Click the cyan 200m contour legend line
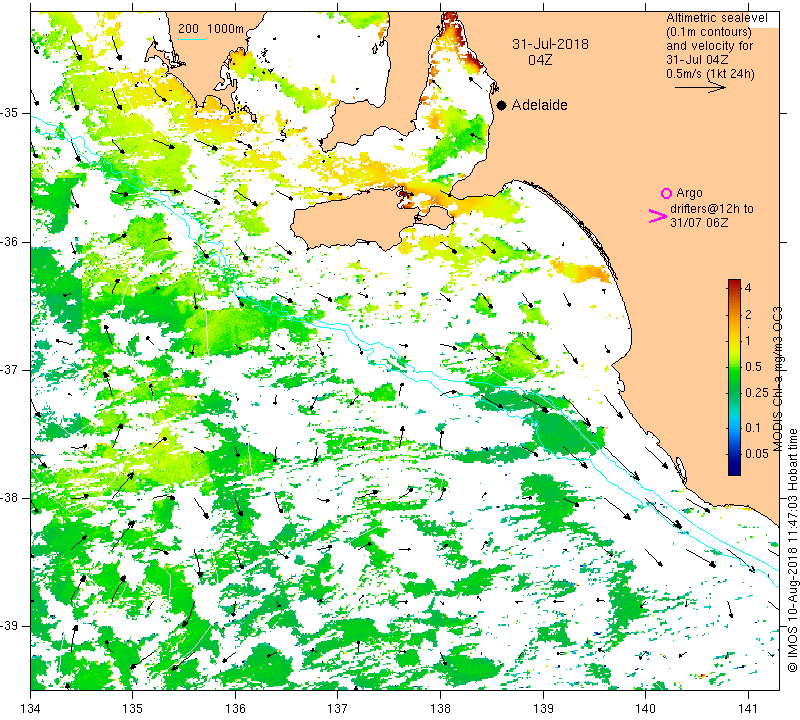 click(x=192, y=39)
